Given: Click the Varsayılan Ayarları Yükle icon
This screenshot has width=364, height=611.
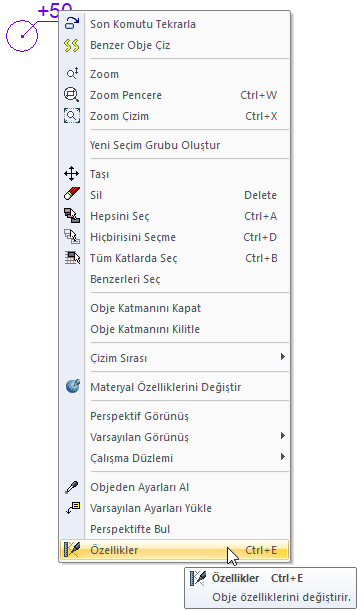Looking at the screenshot, I should (x=72, y=508).
